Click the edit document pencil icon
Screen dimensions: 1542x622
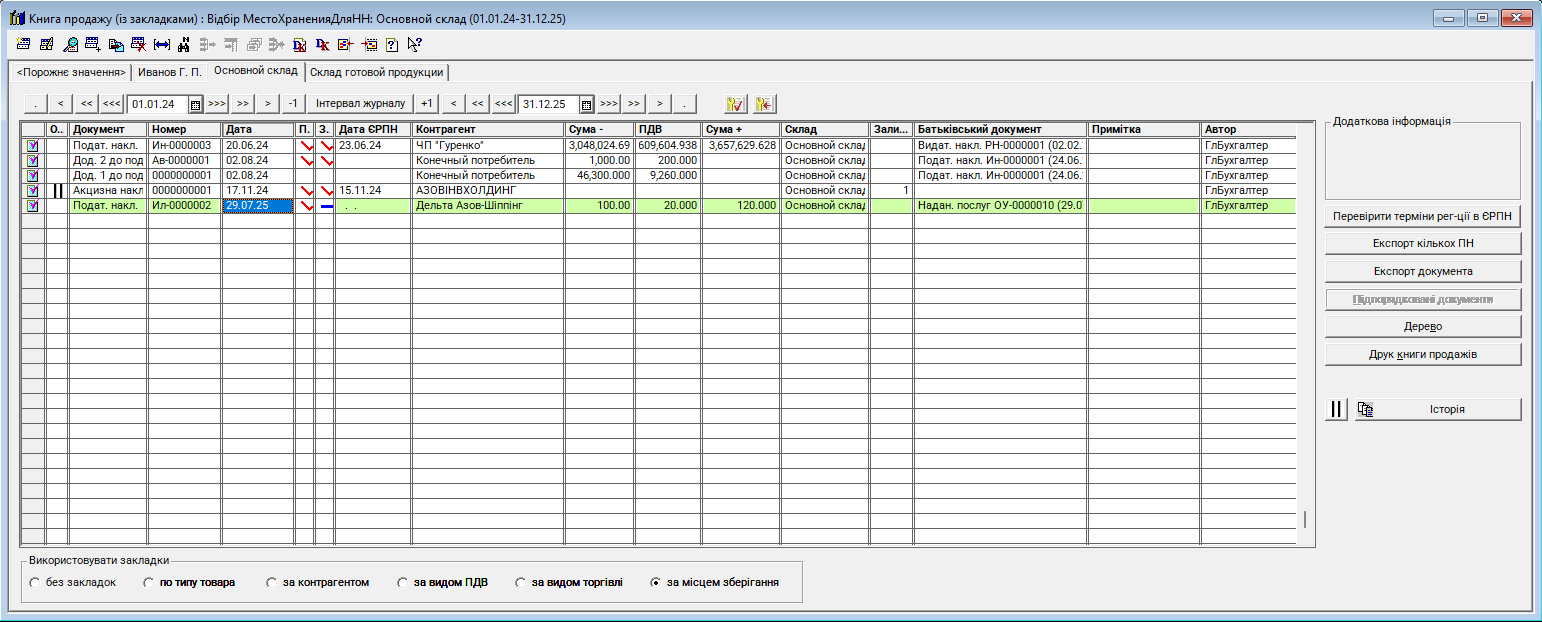[46, 44]
